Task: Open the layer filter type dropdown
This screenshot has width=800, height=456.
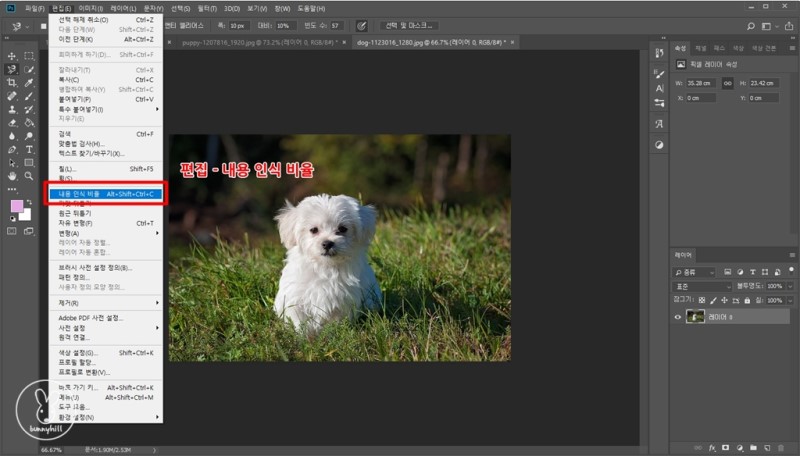Action: point(695,271)
